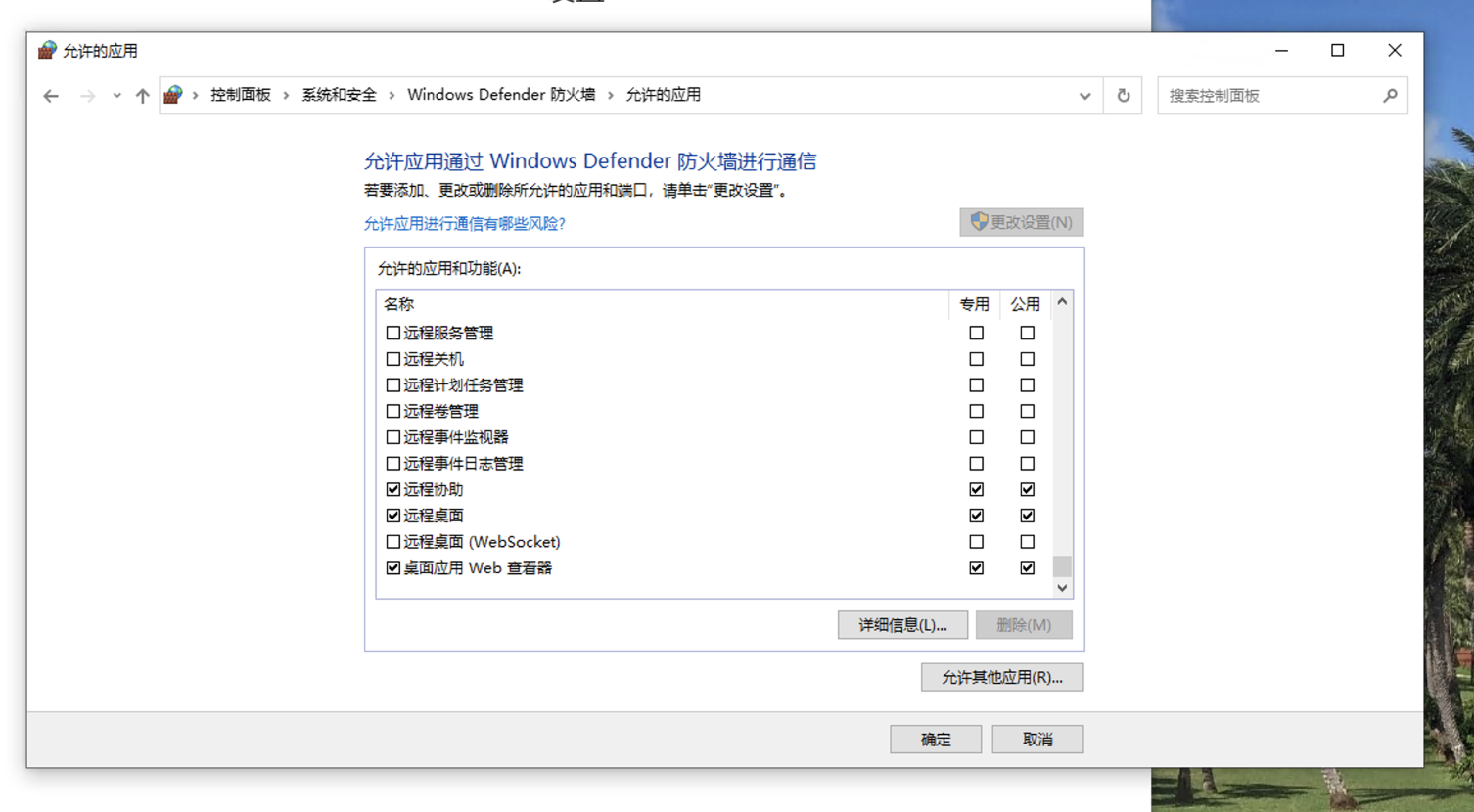Select the 远程桌面 list row text
The height and width of the screenshot is (812, 1474).
tap(434, 516)
